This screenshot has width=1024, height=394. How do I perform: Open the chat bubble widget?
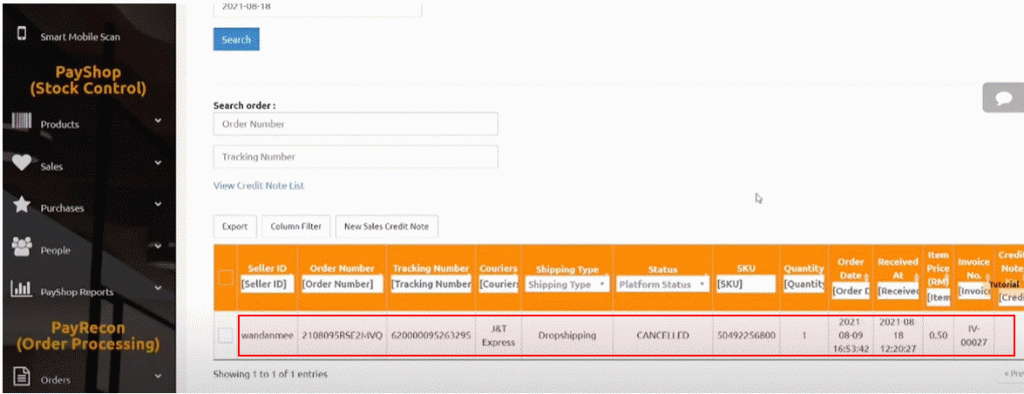(1004, 98)
